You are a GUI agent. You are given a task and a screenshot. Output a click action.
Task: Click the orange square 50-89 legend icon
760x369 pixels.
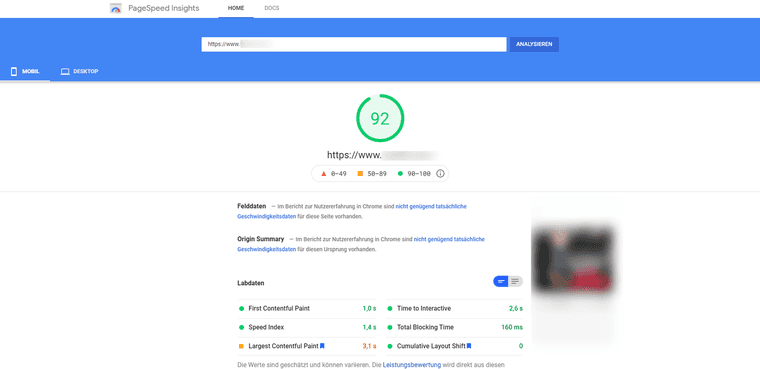pyautogui.click(x=360, y=174)
